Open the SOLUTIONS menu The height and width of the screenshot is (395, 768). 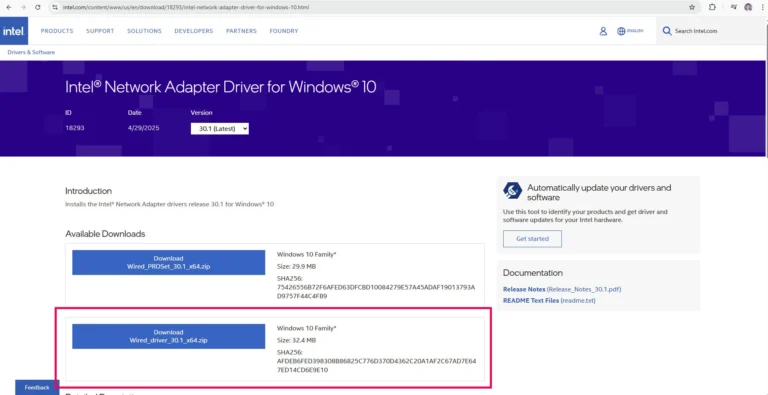pos(144,31)
